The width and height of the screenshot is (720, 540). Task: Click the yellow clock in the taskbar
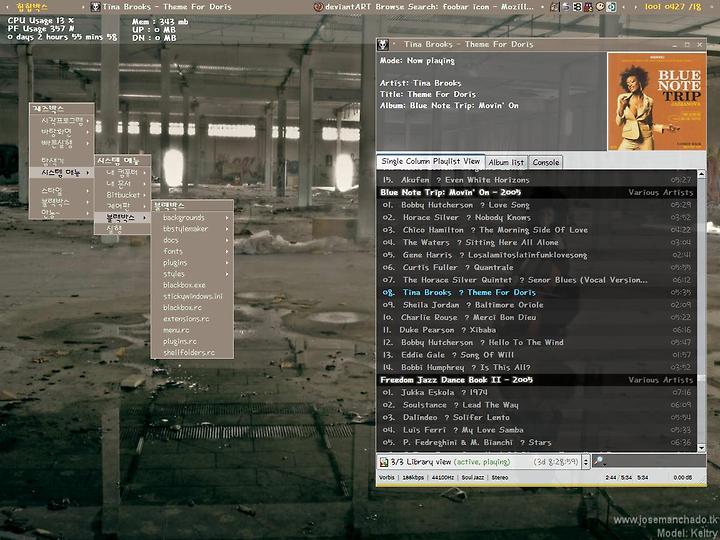coord(673,7)
